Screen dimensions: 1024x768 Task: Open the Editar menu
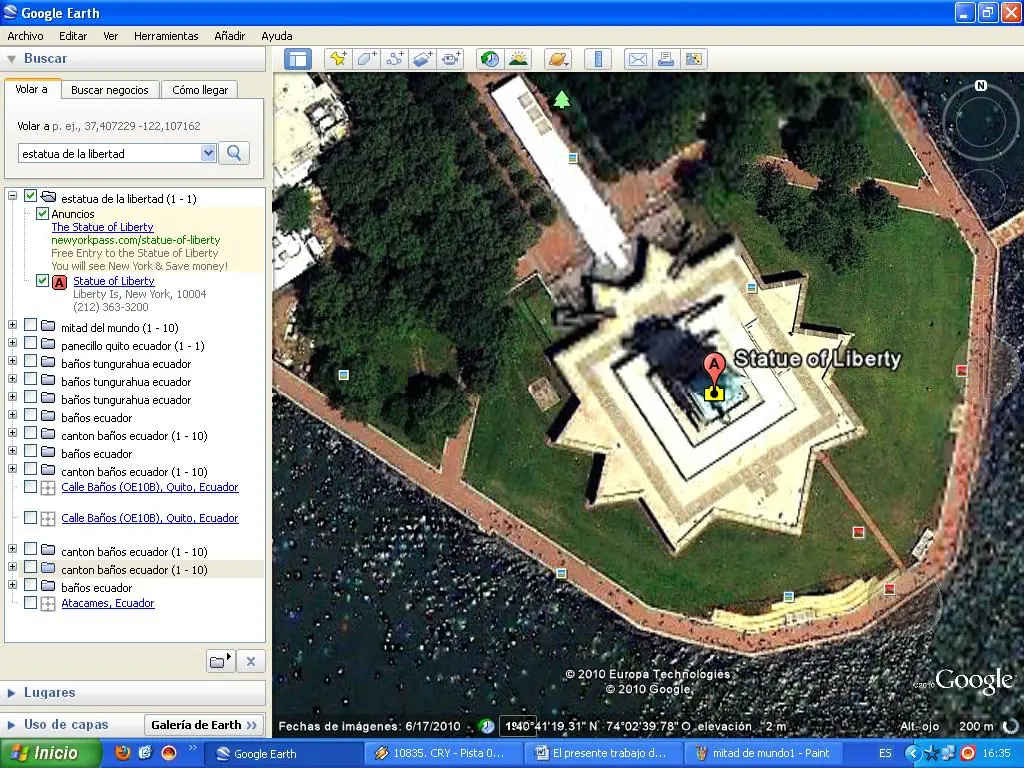[73, 36]
